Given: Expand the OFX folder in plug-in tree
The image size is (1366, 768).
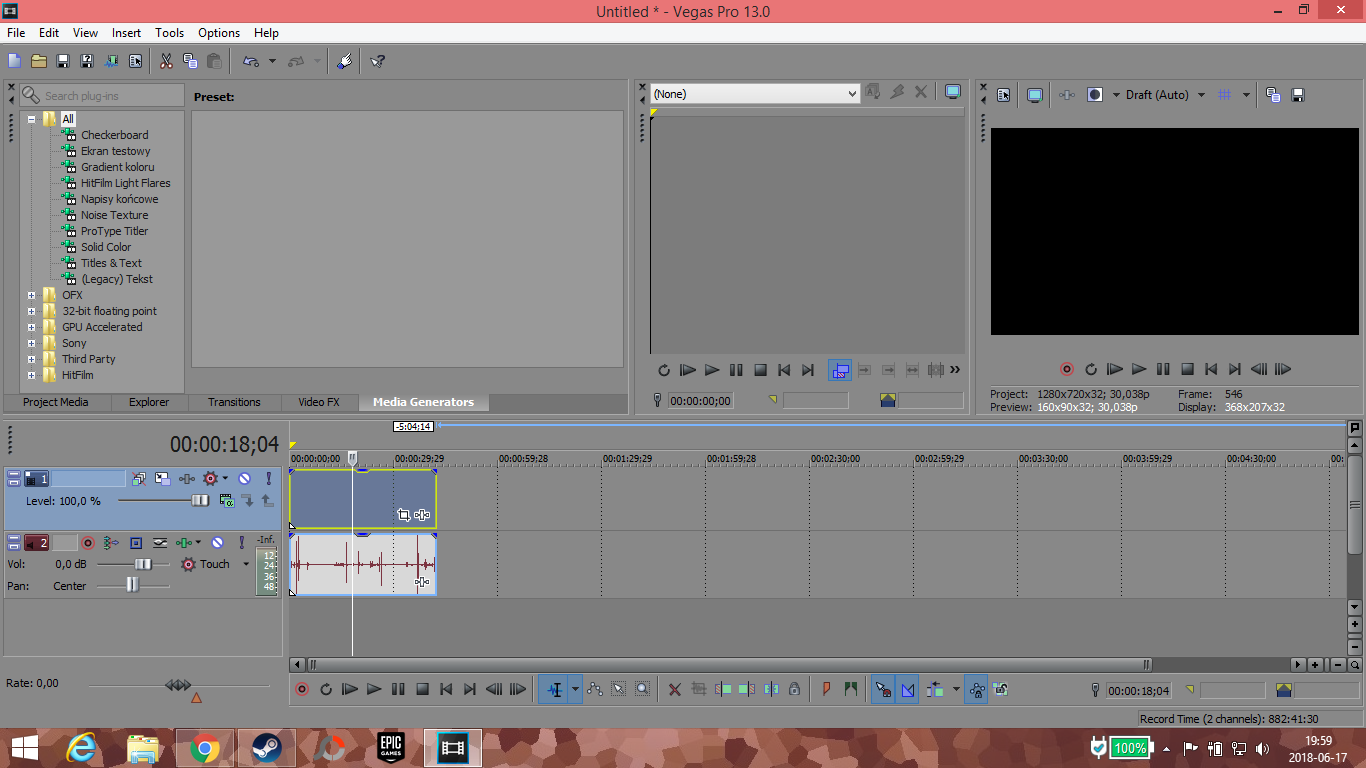Looking at the screenshot, I should [32, 295].
